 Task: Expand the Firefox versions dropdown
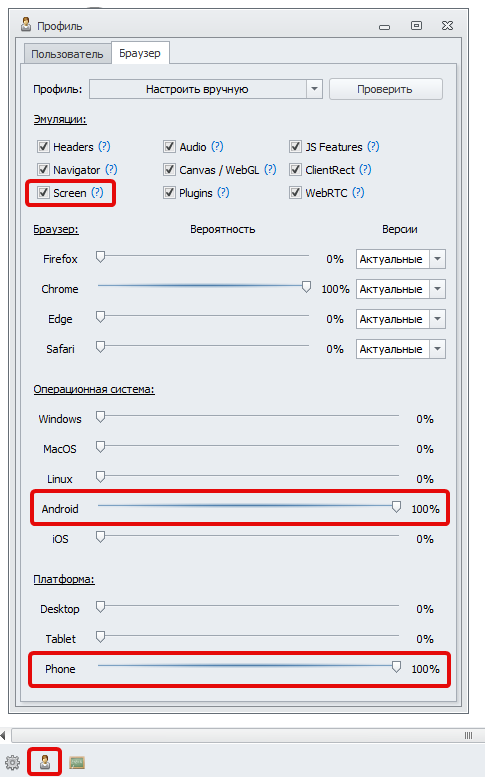point(437,259)
